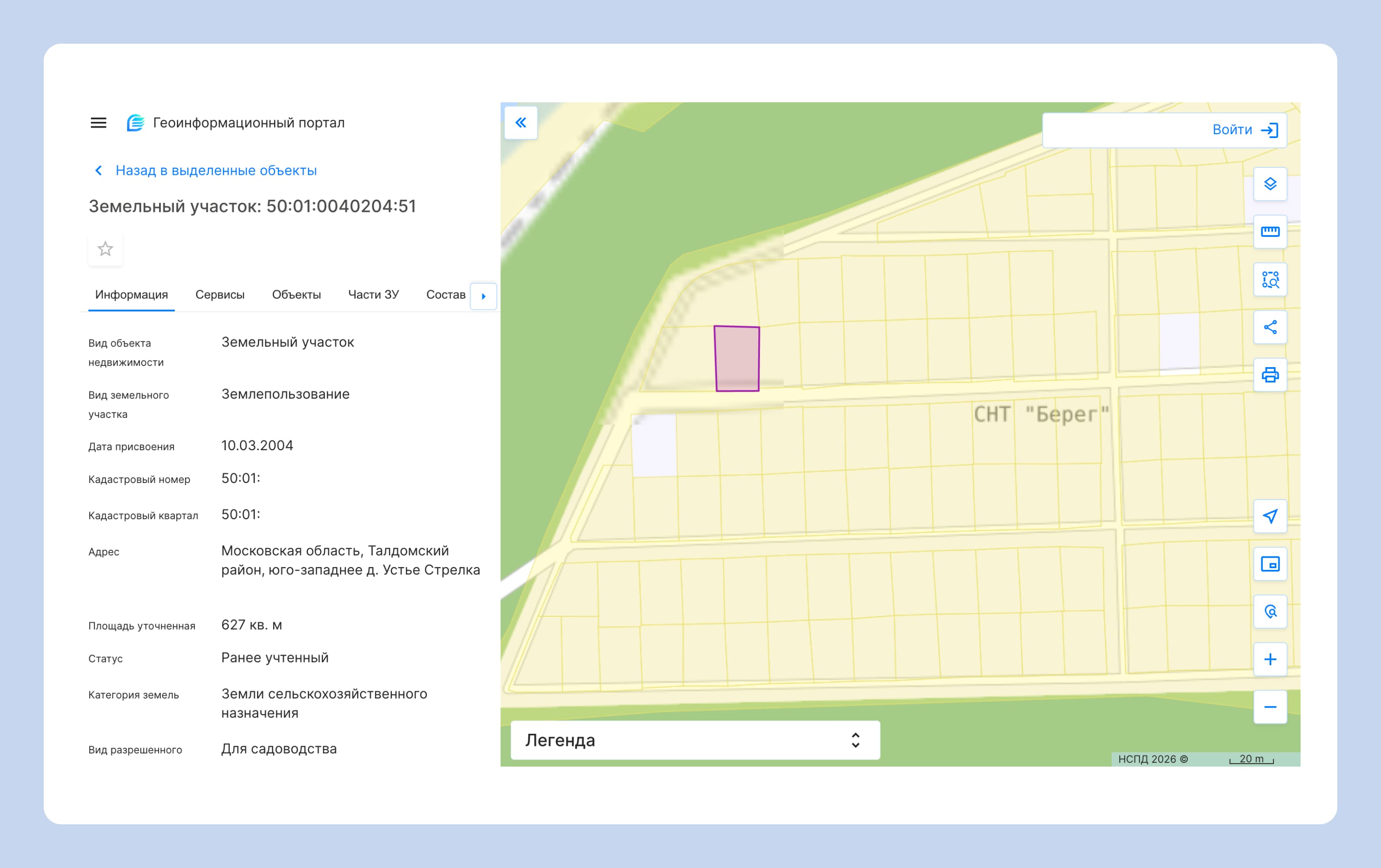This screenshot has width=1381, height=868.
Task: Open the Части ЗУ tab
Action: [x=373, y=295]
